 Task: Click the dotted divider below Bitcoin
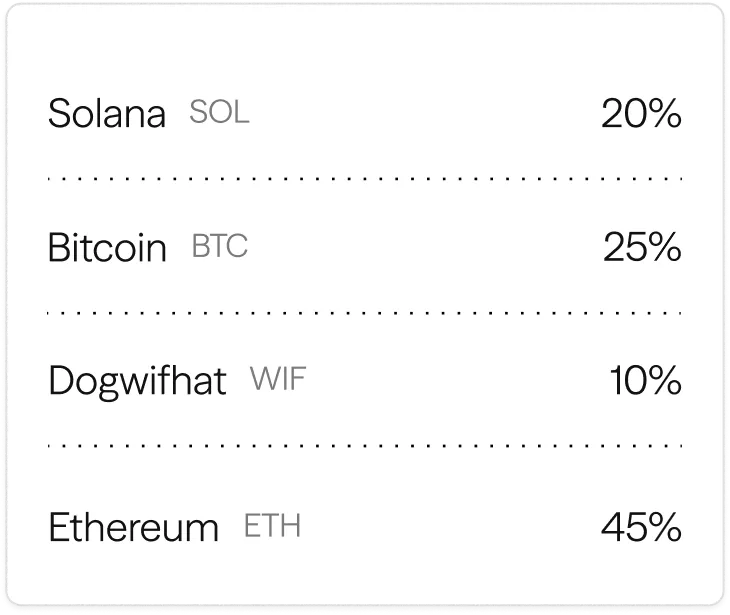[365, 312]
